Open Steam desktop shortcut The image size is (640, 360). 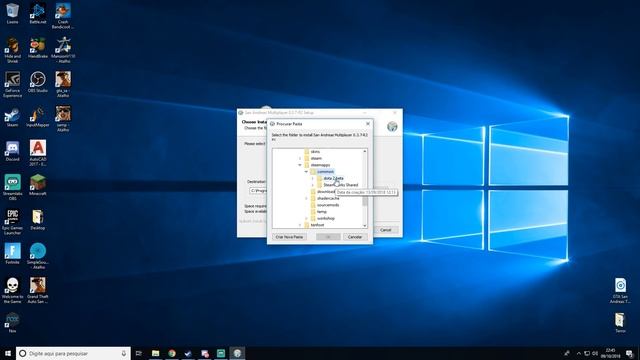tap(12, 117)
